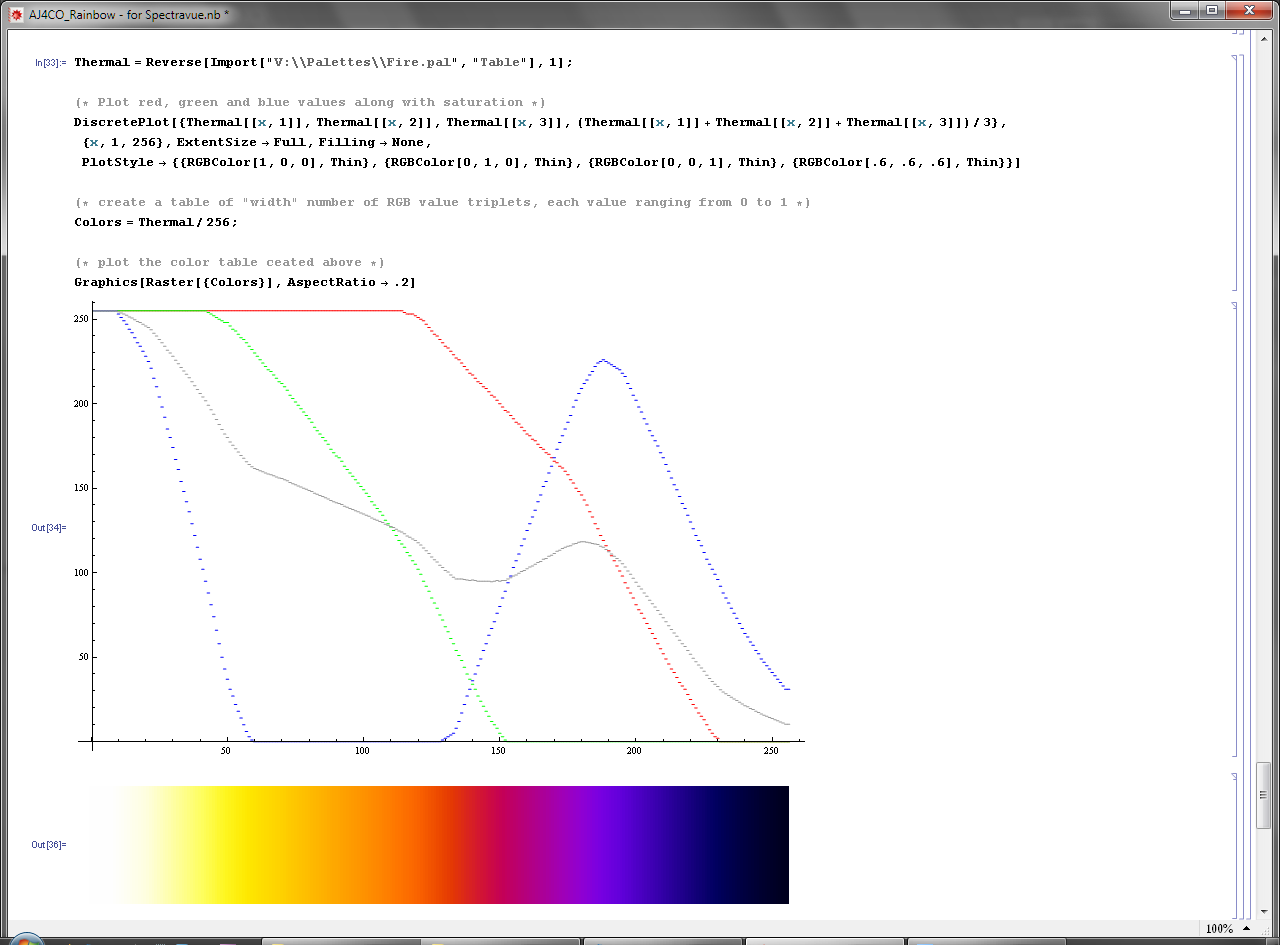Click the In[33]:= cell label
The height and width of the screenshot is (945, 1280).
[x=50, y=63]
